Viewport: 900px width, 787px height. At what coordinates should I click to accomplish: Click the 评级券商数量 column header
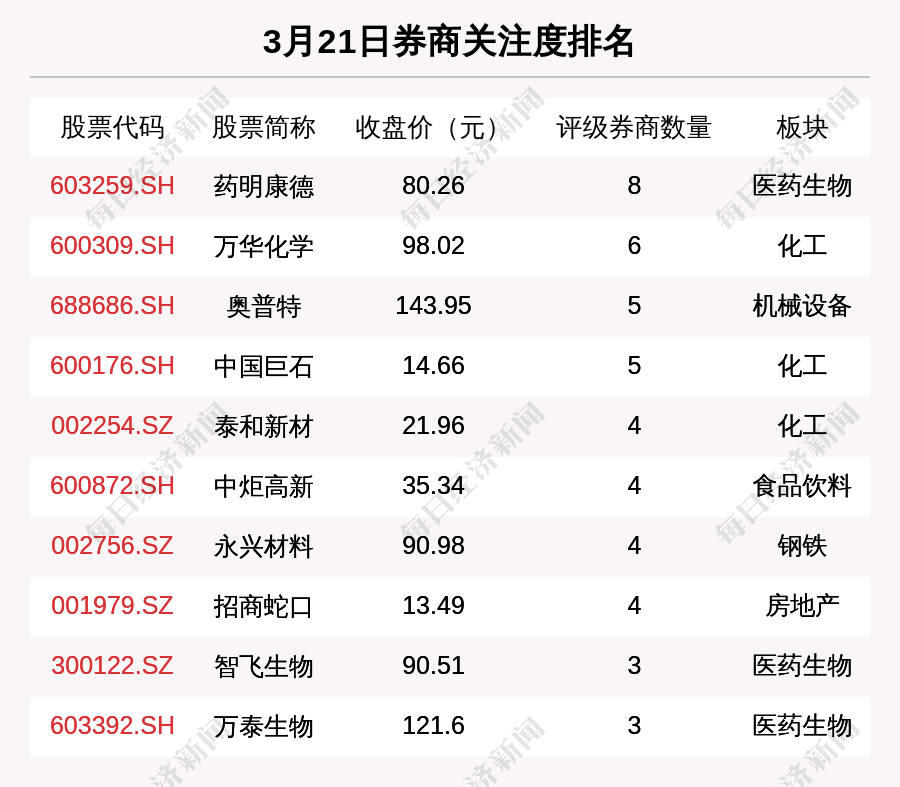point(634,127)
